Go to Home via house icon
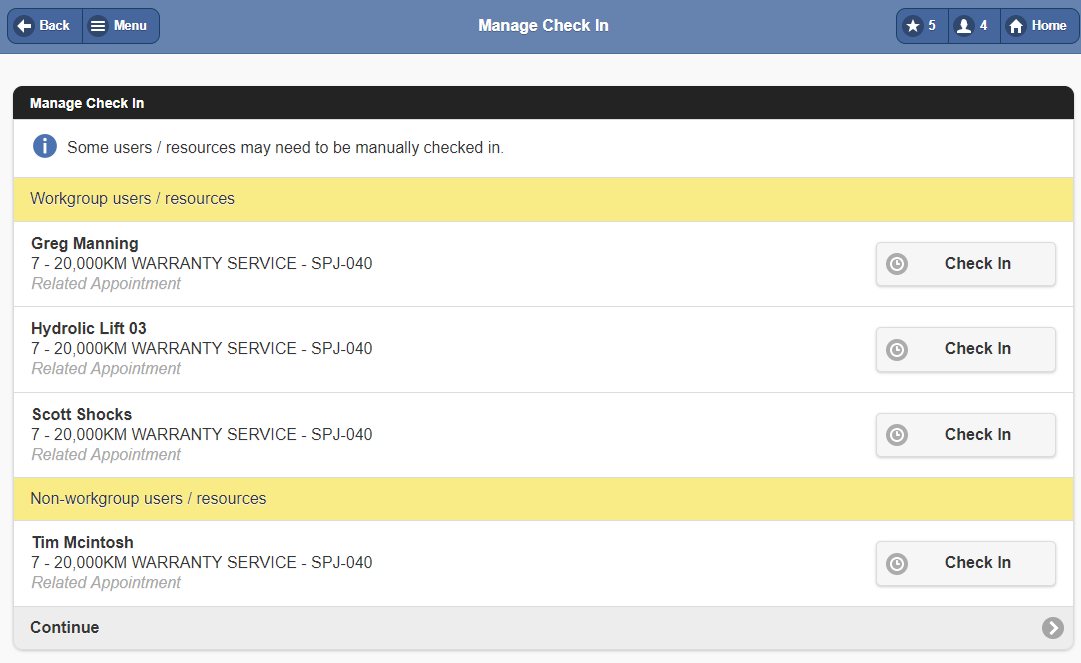 pyautogui.click(x=1039, y=26)
